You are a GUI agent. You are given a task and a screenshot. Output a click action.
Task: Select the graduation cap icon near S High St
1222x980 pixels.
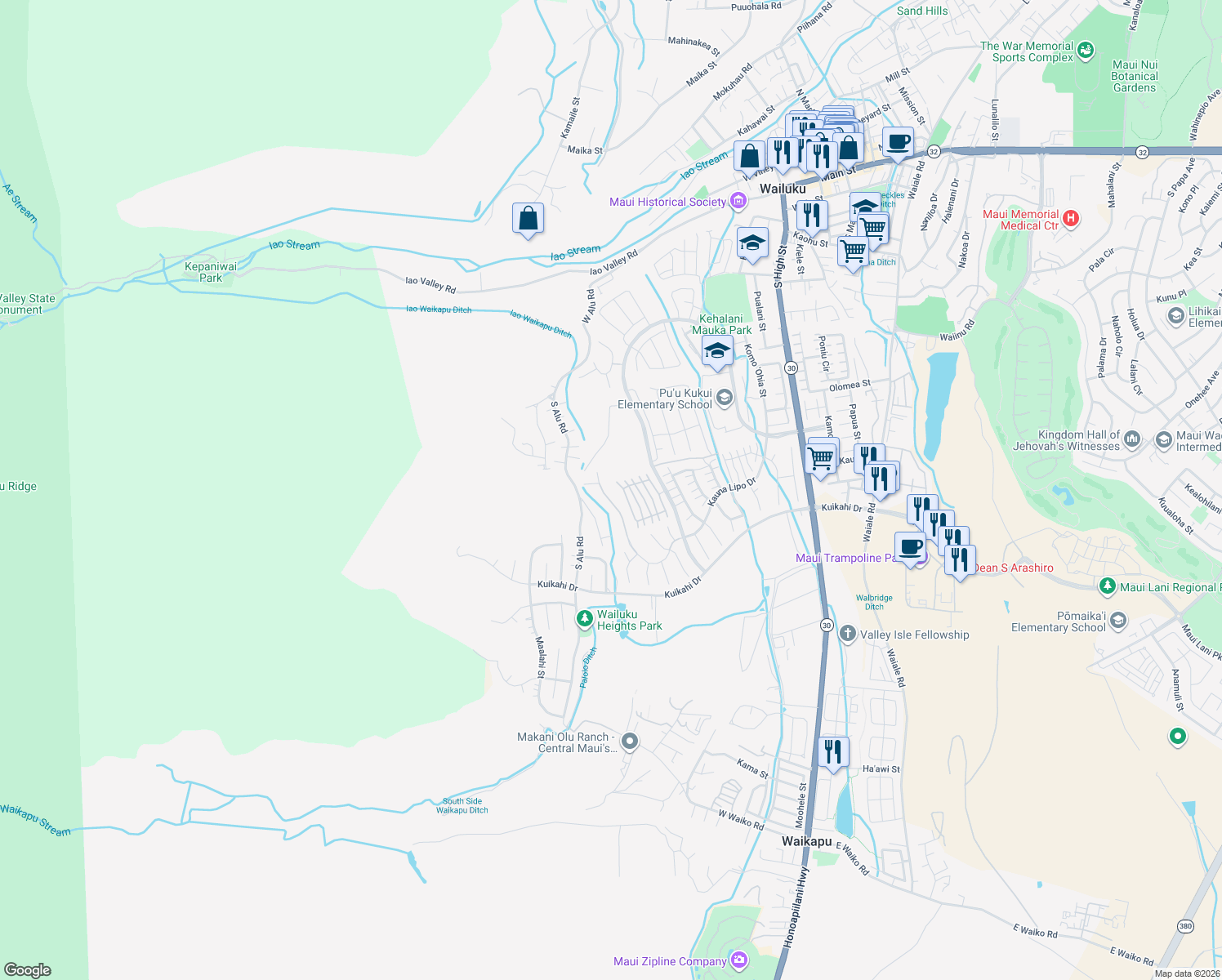point(752,243)
